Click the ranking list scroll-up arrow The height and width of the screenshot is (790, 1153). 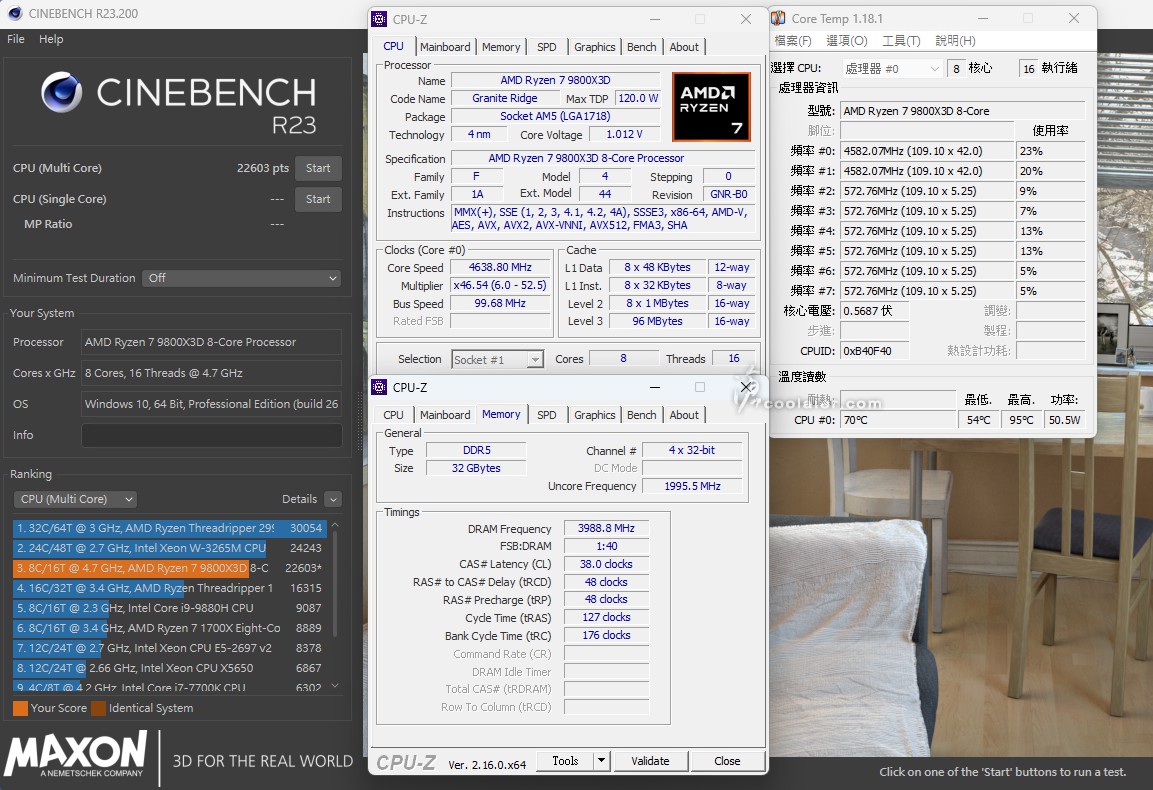coord(335,525)
